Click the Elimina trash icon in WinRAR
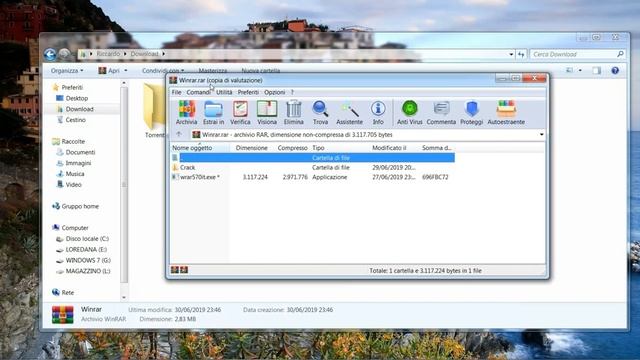Image resolution: width=640 pixels, height=360 pixels. pos(293,113)
